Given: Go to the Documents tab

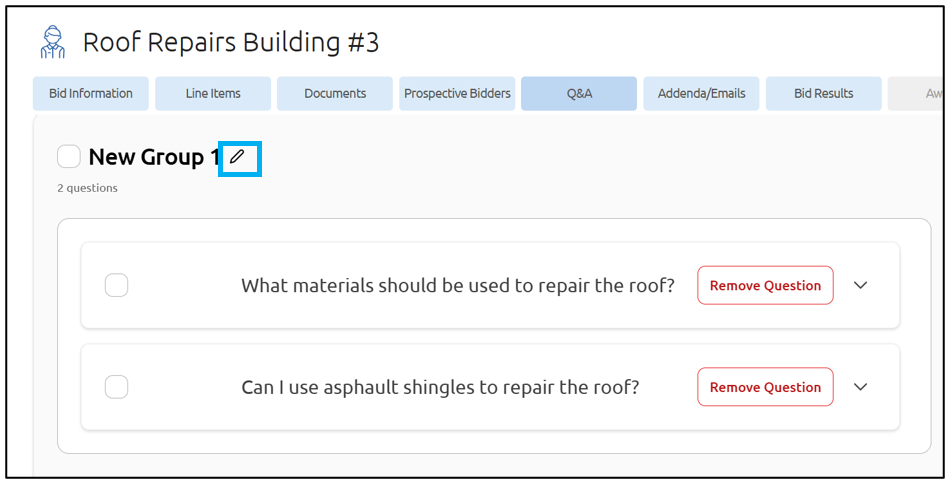Looking at the screenshot, I should coord(335,94).
